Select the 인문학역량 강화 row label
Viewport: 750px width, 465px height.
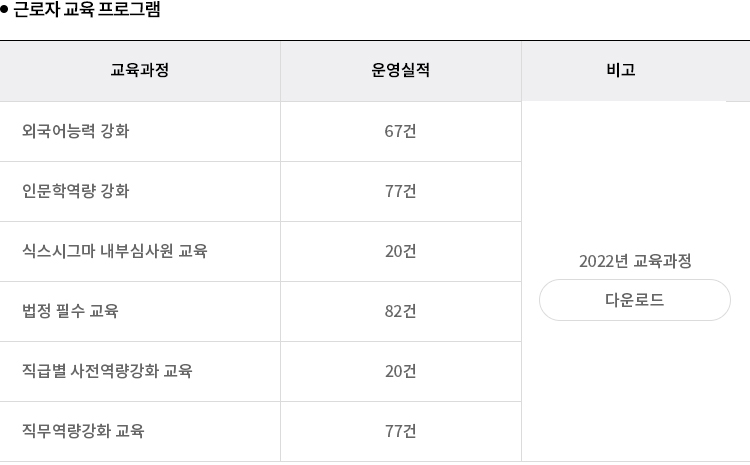tap(75, 191)
